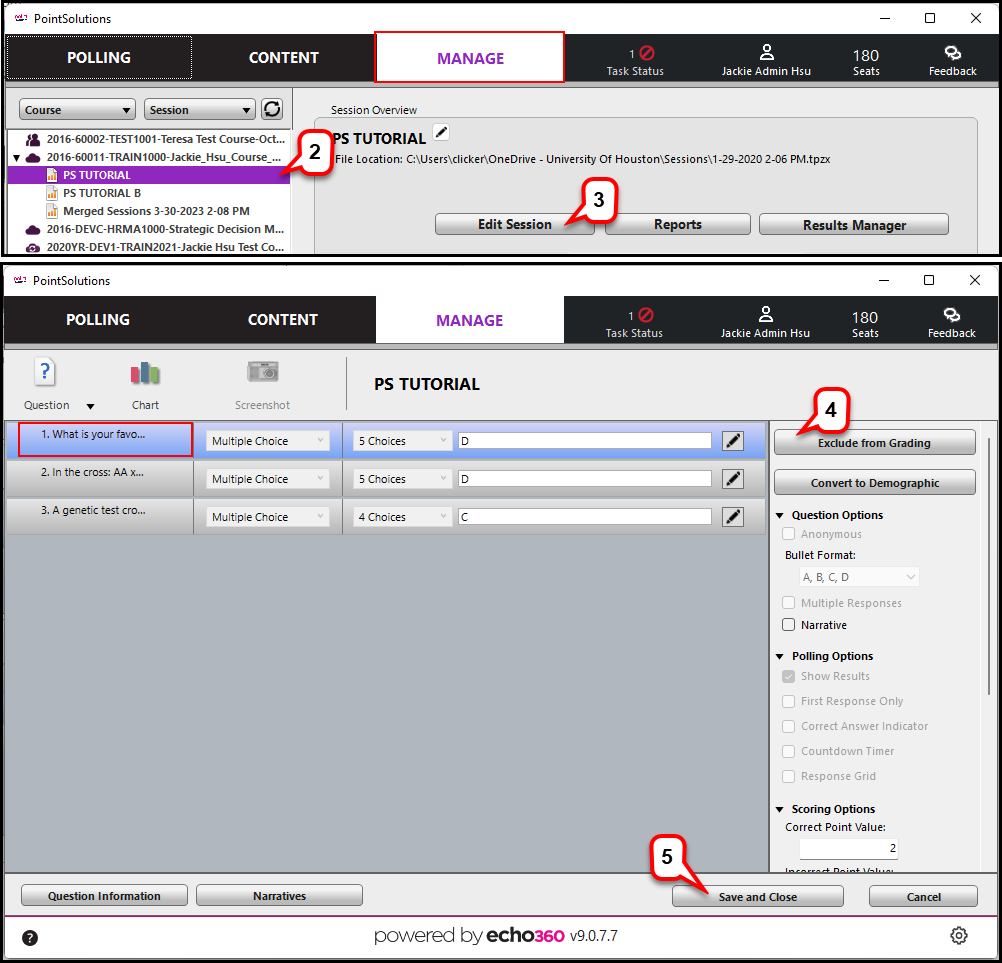Click the help question mark icon at bottom left
The image size is (1002, 963).
coord(30,938)
